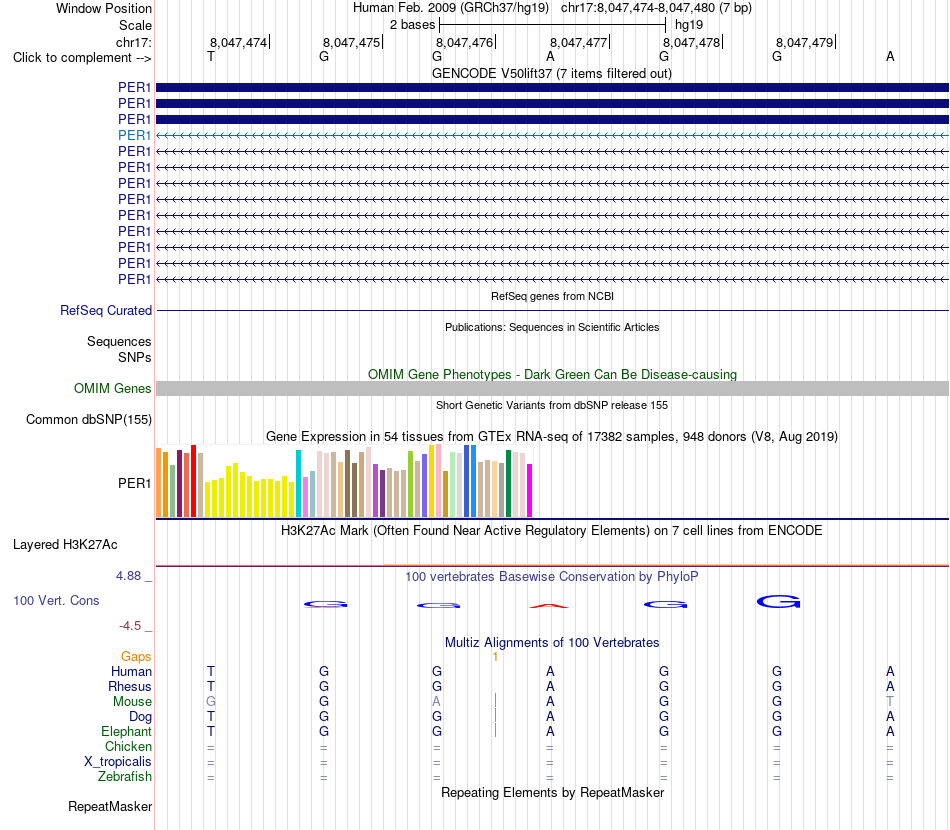Image resolution: width=950 pixels, height=830 pixels.
Task: Select the Mouse species label
Action: pos(132,702)
